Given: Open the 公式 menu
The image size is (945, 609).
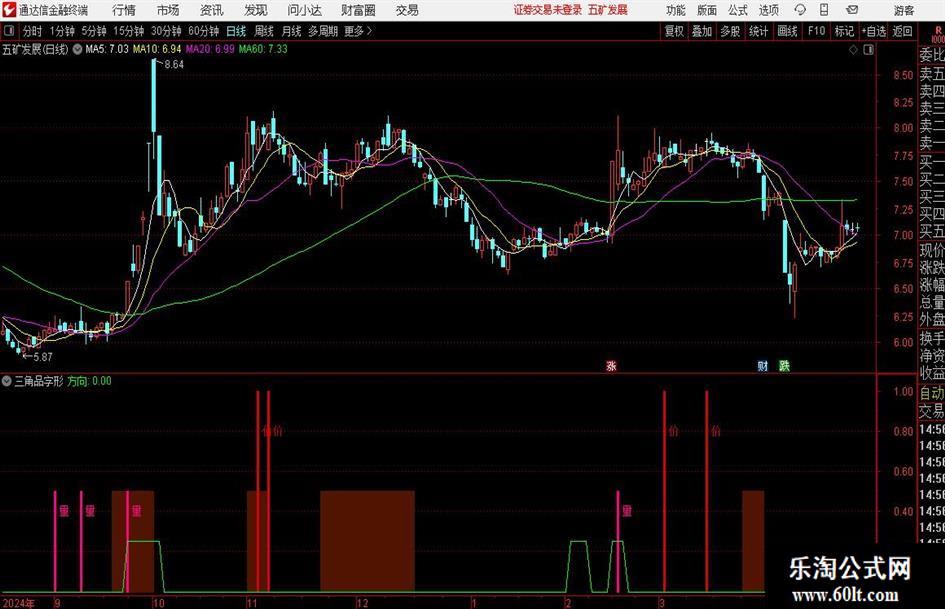Looking at the screenshot, I should [x=737, y=10].
